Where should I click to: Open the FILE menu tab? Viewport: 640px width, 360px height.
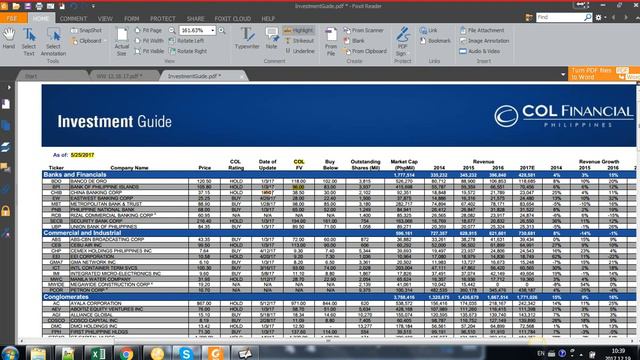pos(12,18)
